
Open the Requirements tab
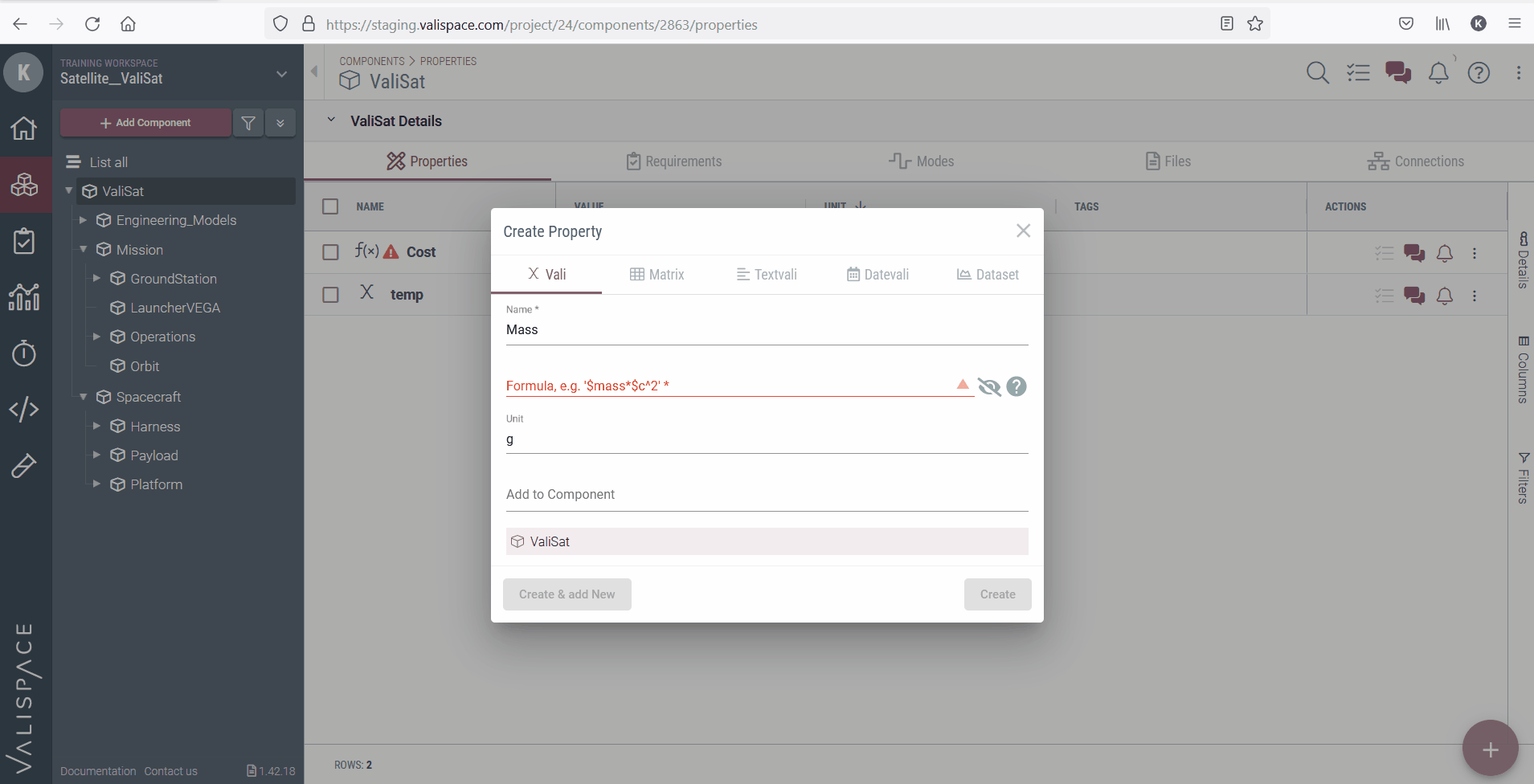click(x=674, y=161)
